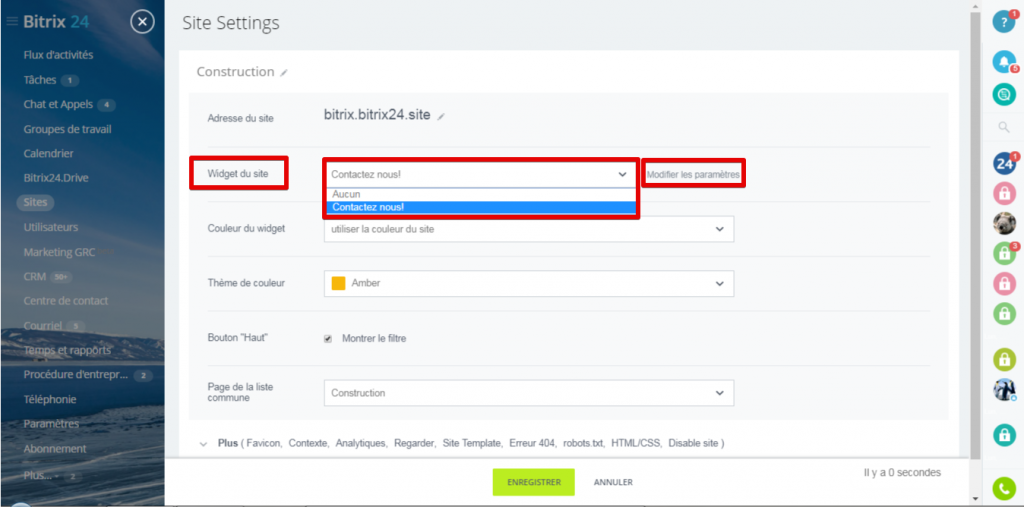Click the ENREGISTRER button
The width and height of the screenshot is (1024, 507).
[x=534, y=482]
